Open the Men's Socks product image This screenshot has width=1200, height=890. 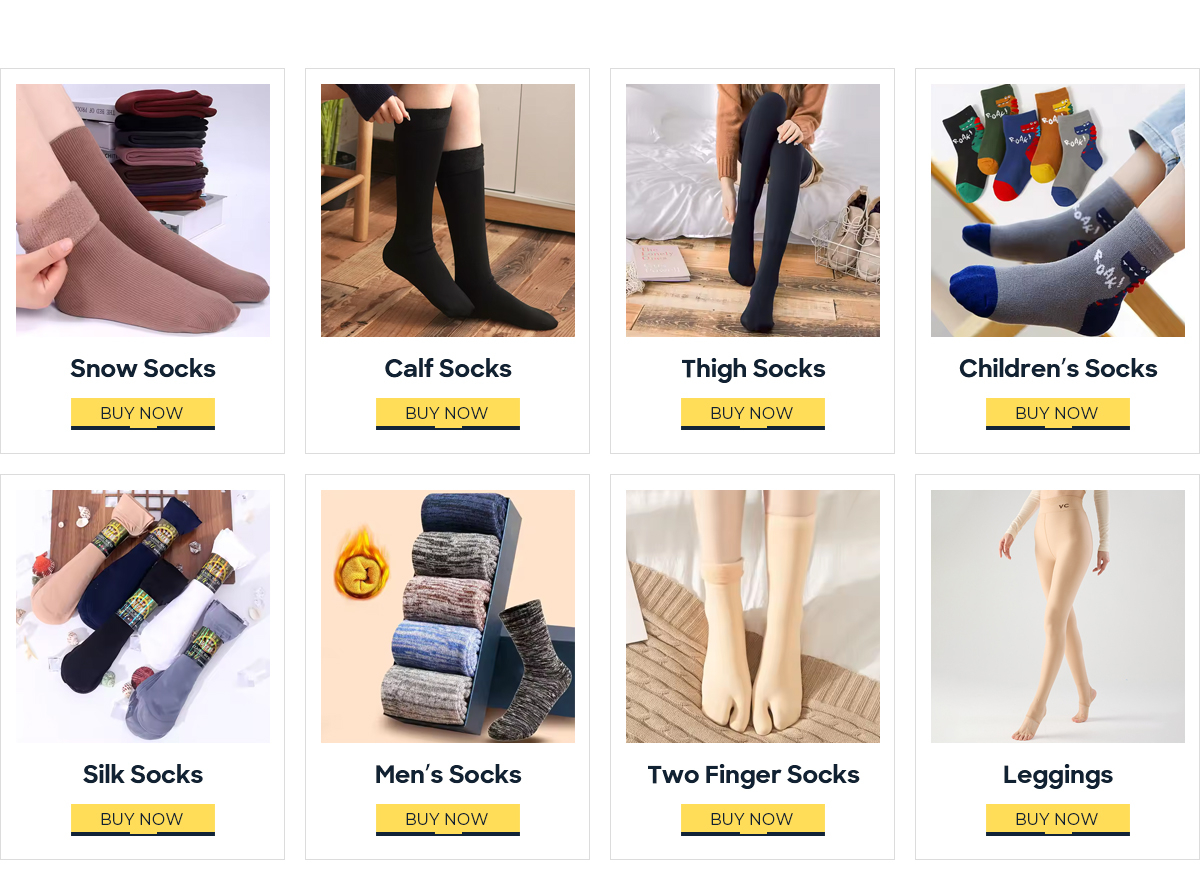(x=448, y=616)
